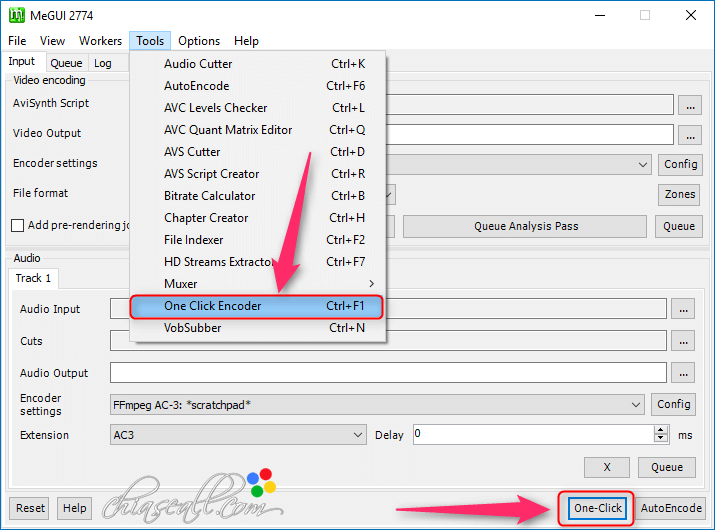Launch AVS Cutter tool
Image resolution: width=715 pixels, height=530 pixels.
[x=258, y=152]
